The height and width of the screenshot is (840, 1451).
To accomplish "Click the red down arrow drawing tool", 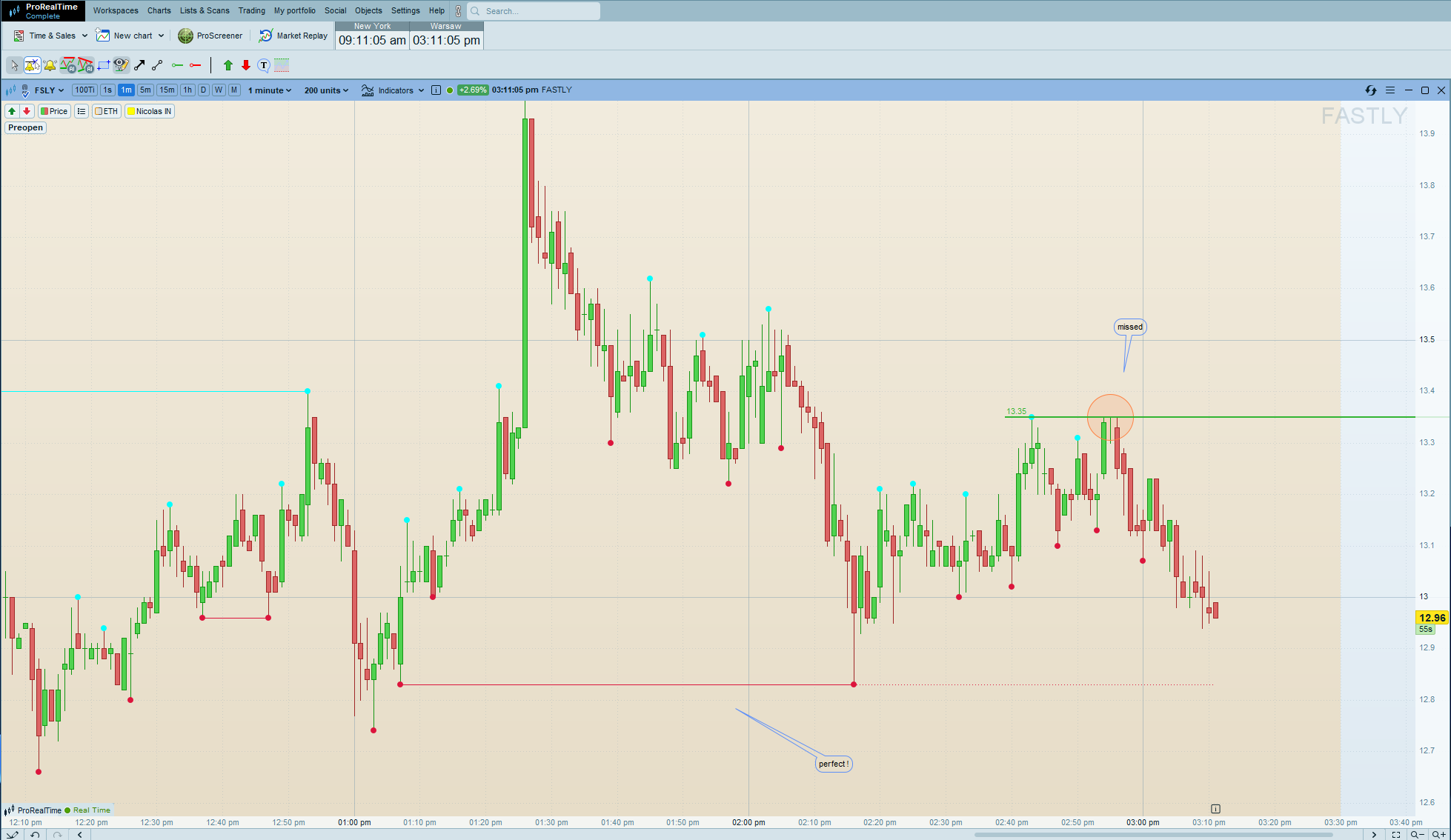I will [x=246, y=66].
